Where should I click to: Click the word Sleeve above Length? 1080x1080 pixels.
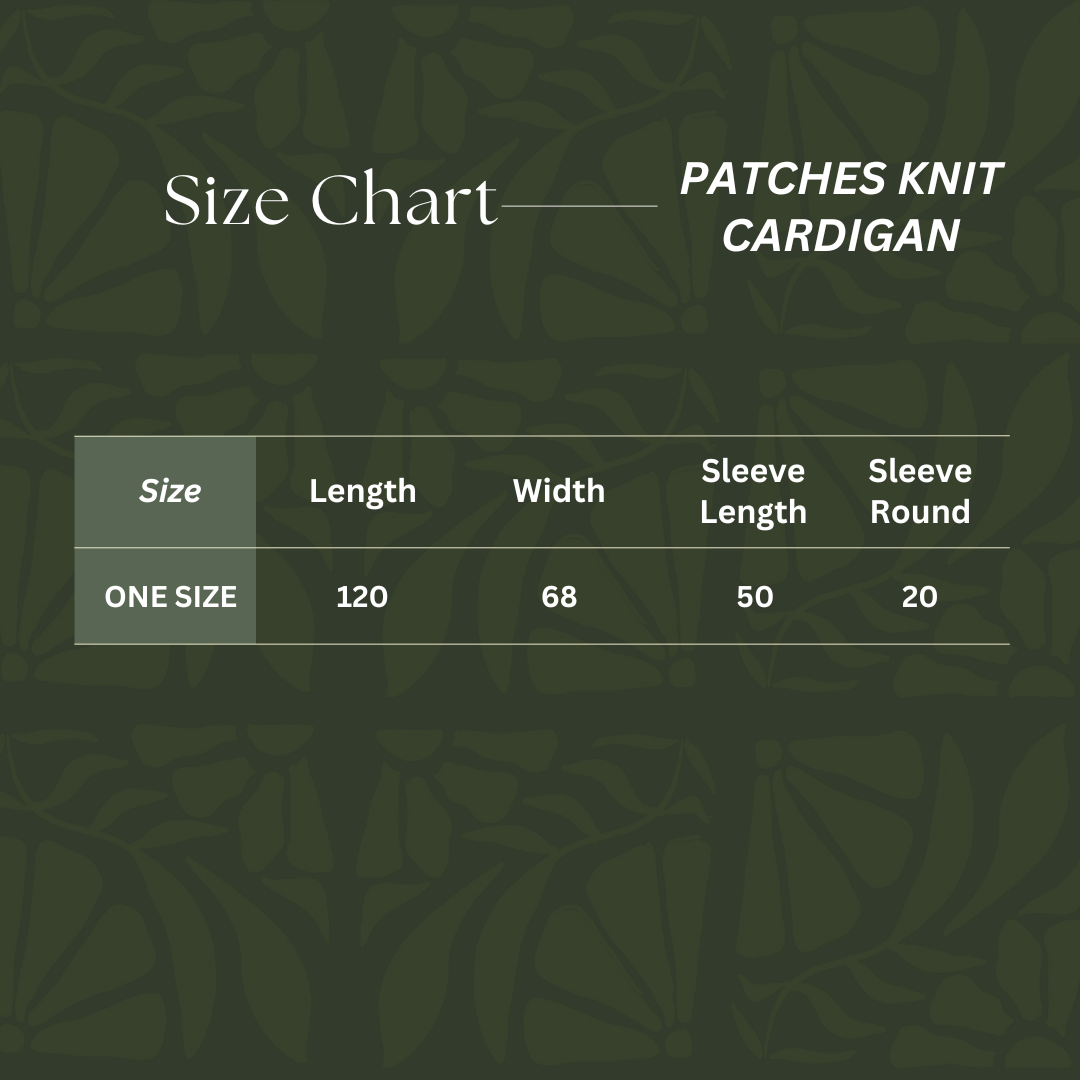(x=753, y=471)
